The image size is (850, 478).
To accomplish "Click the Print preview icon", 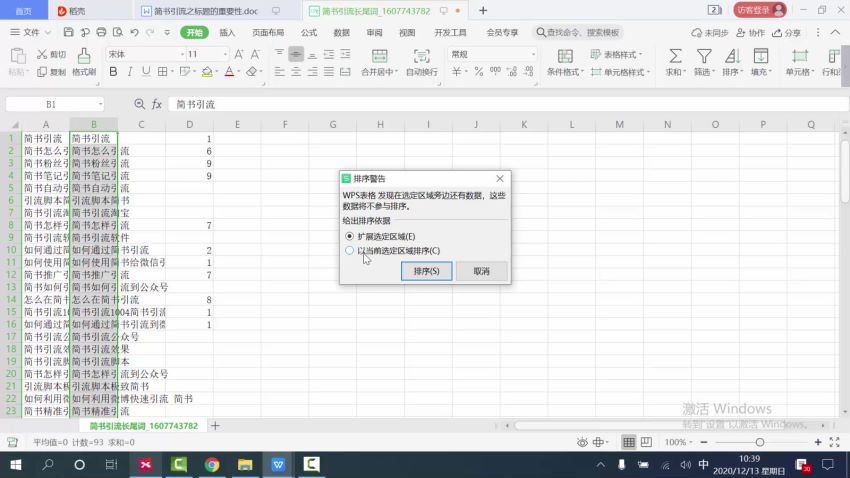I will [x=118, y=33].
